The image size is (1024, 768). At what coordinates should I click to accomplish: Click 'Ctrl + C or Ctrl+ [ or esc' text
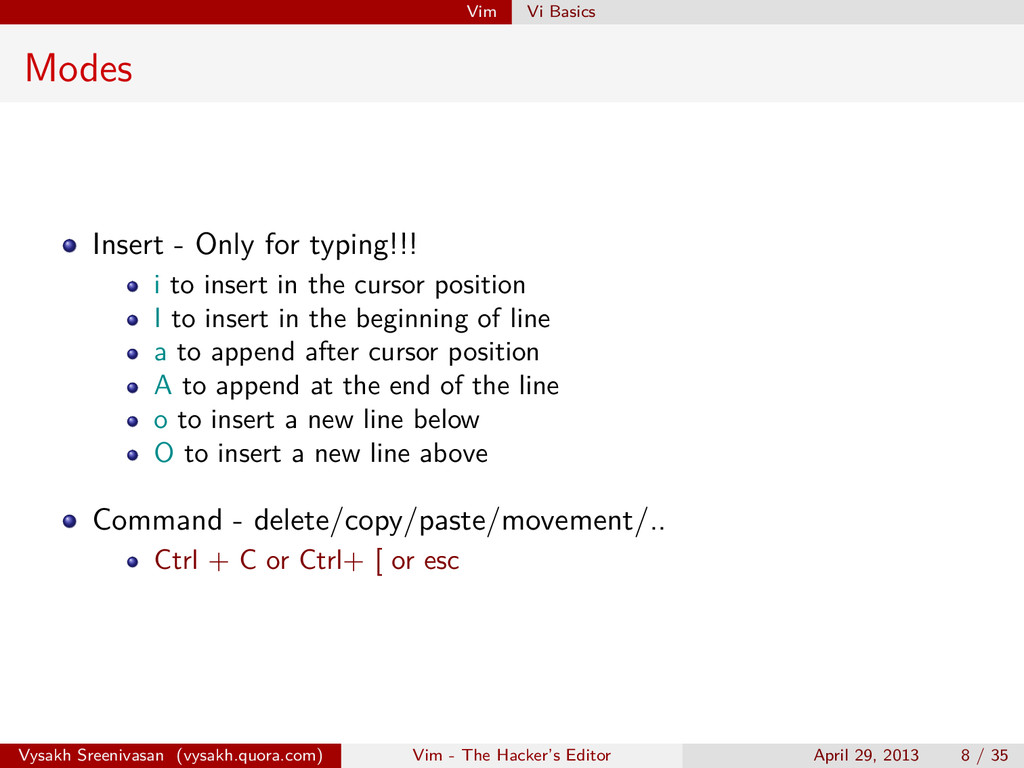[307, 561]
